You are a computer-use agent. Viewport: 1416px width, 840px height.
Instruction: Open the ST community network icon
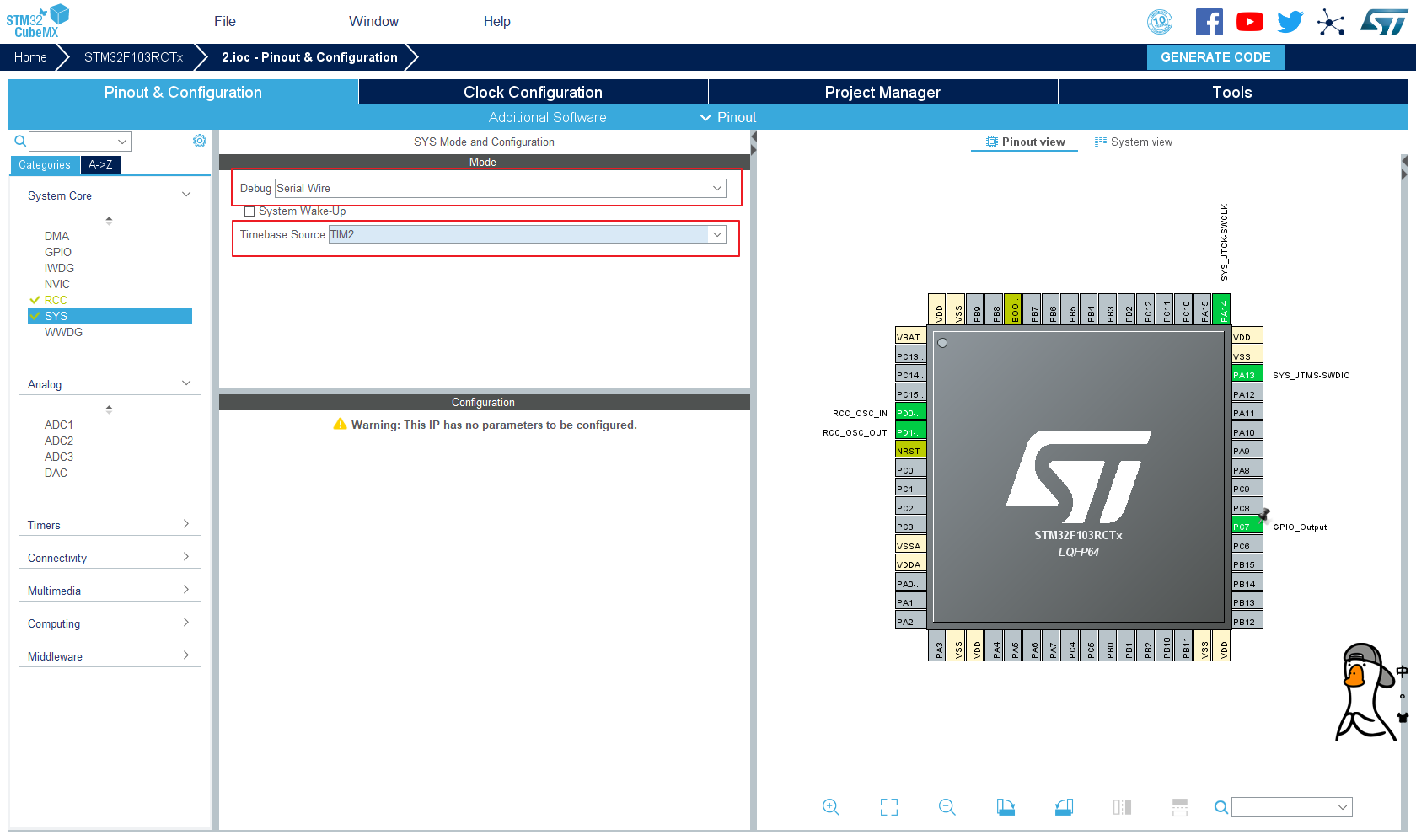1331,22
